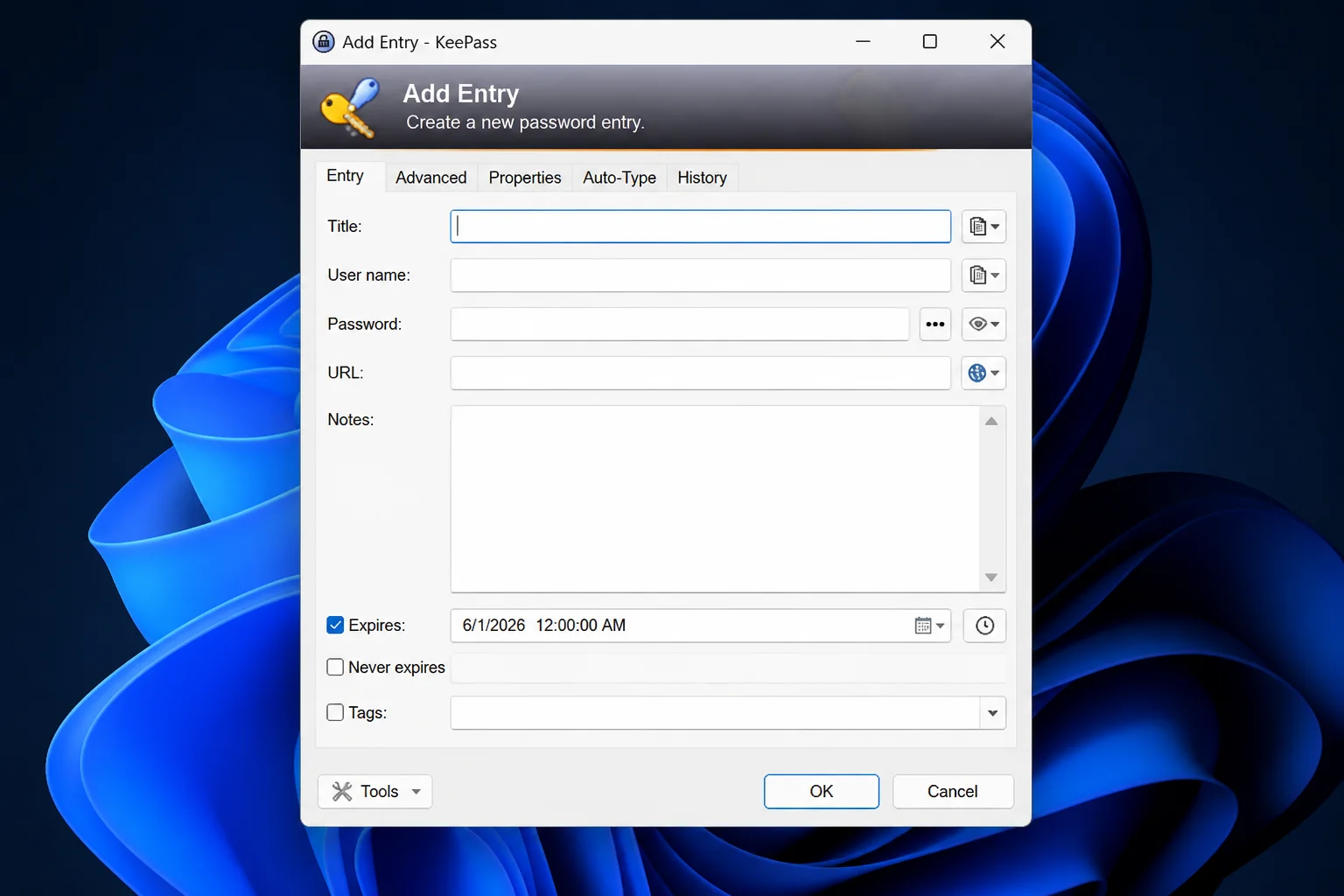Open the Auto-Type tab
The image size is (1344, 896).
619,178
